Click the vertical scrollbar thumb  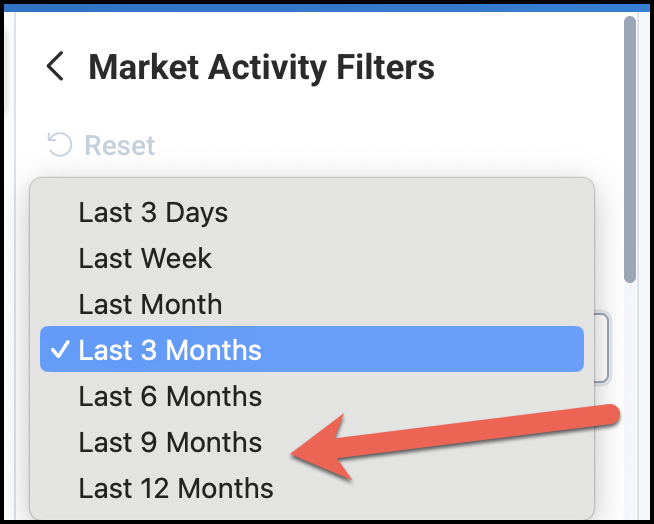click(630, 150)
